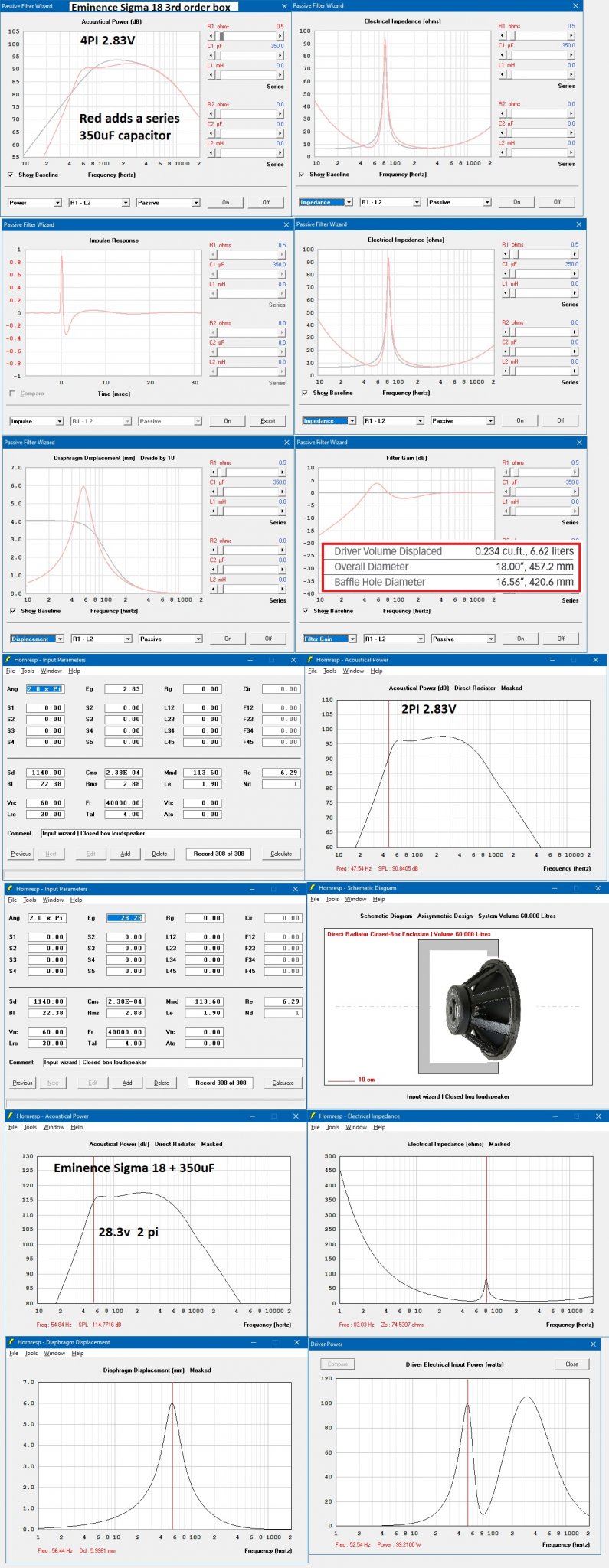Screen dimensions: 609x1568
Task: Nudge R1 ohms right arrow in Acoustical Power wizard
Action: click(280, 36)
